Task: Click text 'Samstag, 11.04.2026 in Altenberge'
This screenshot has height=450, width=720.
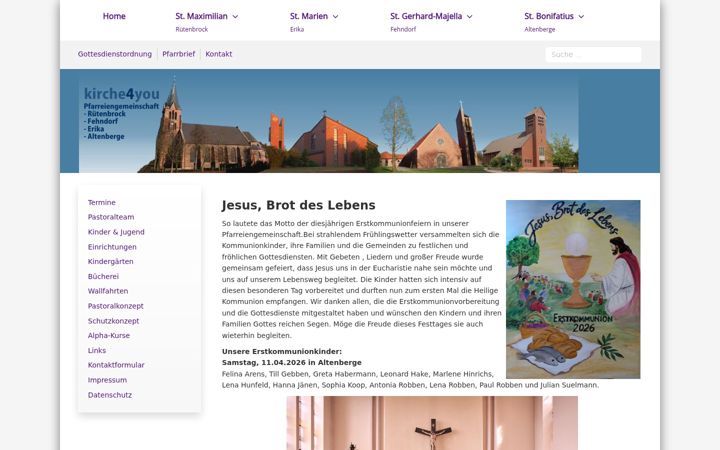Action: 292,362
